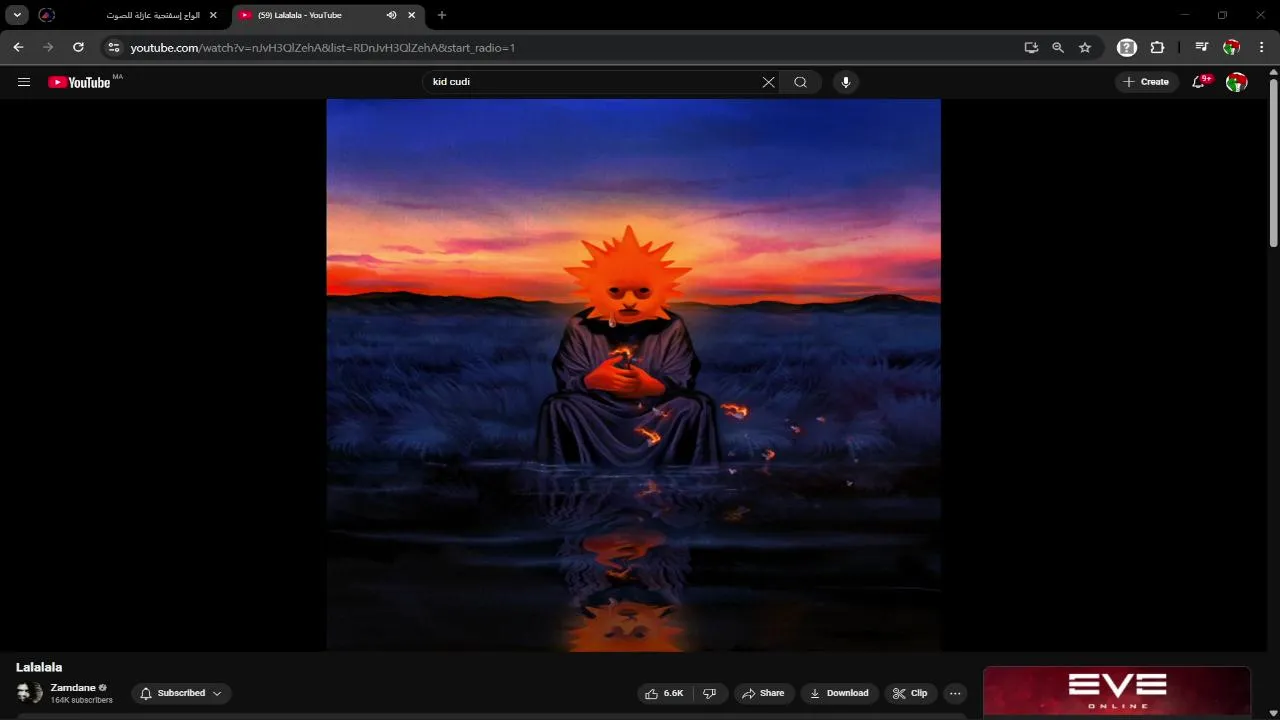Open the EVE Online ad banner

click(1116, 691)
